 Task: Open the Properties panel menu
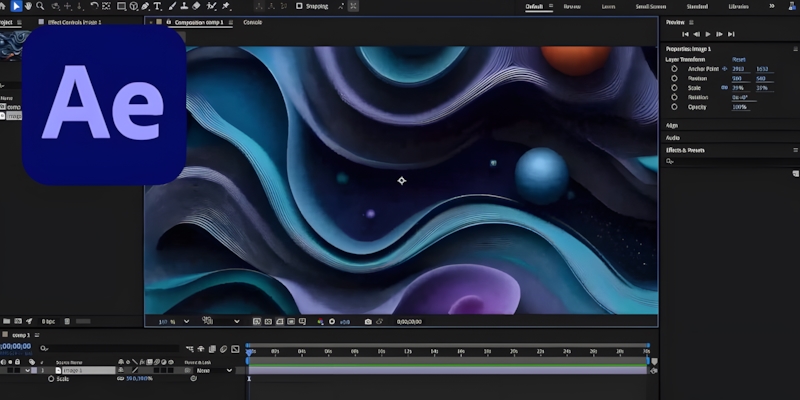(795, 49)
